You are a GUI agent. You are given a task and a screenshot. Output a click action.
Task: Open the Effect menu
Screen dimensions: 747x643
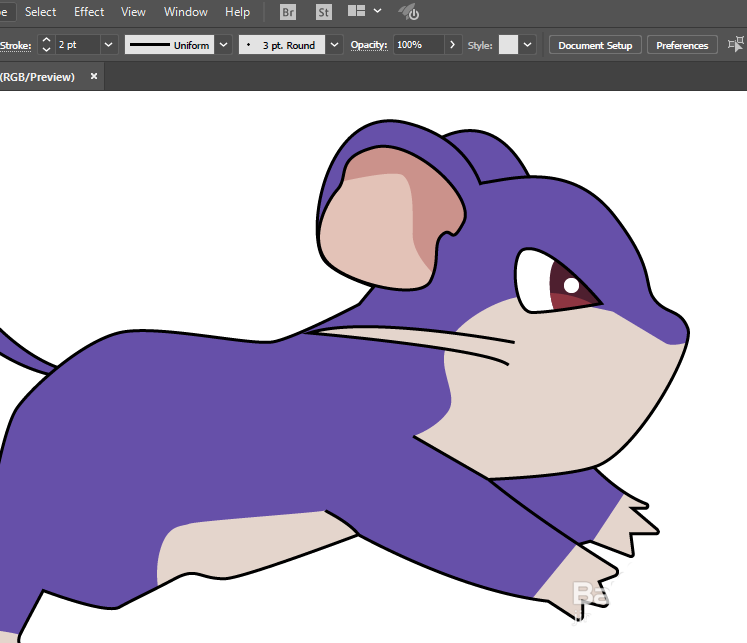pos(89,12)
